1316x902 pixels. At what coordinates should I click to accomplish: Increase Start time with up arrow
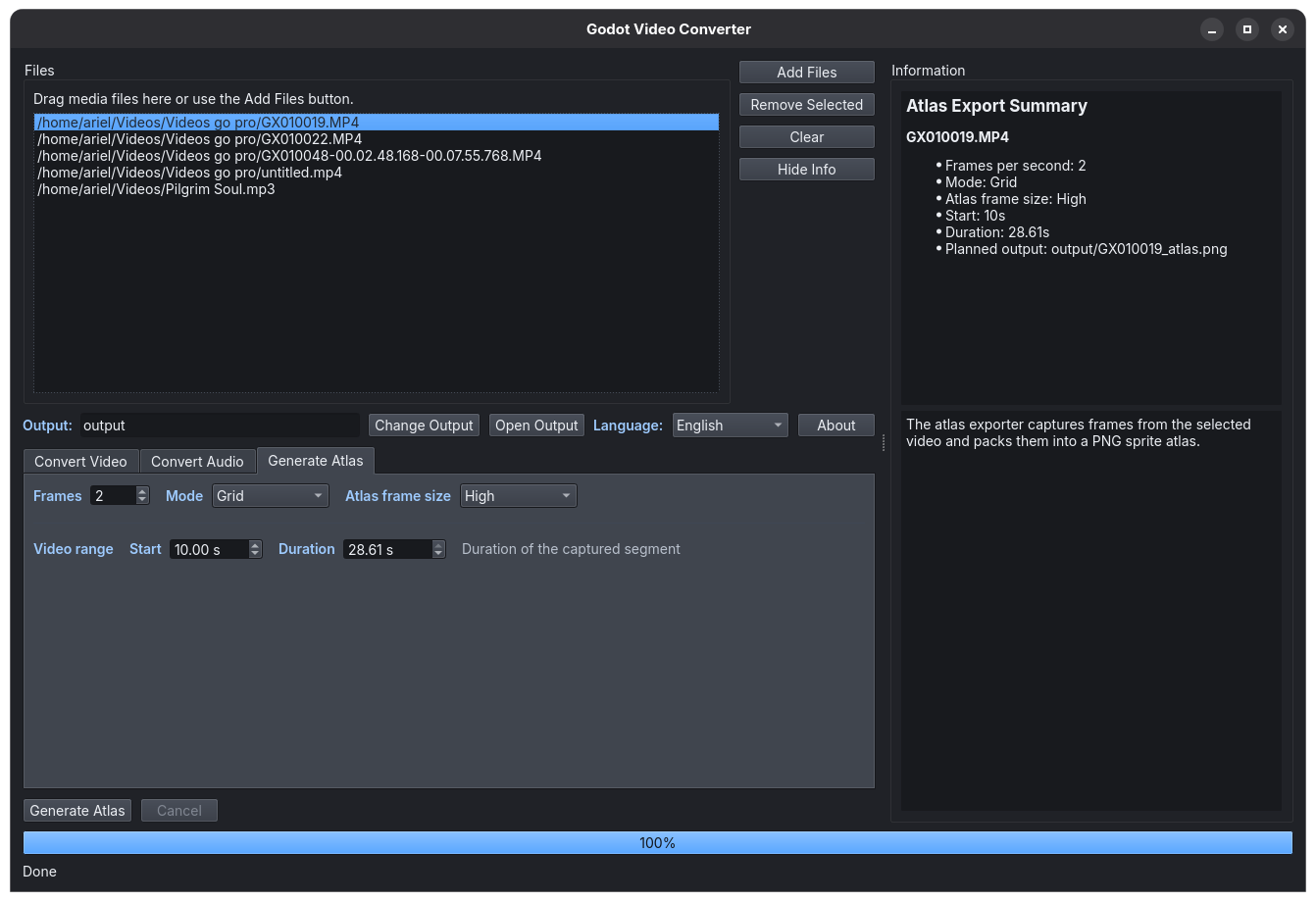[x=255, y=544]
